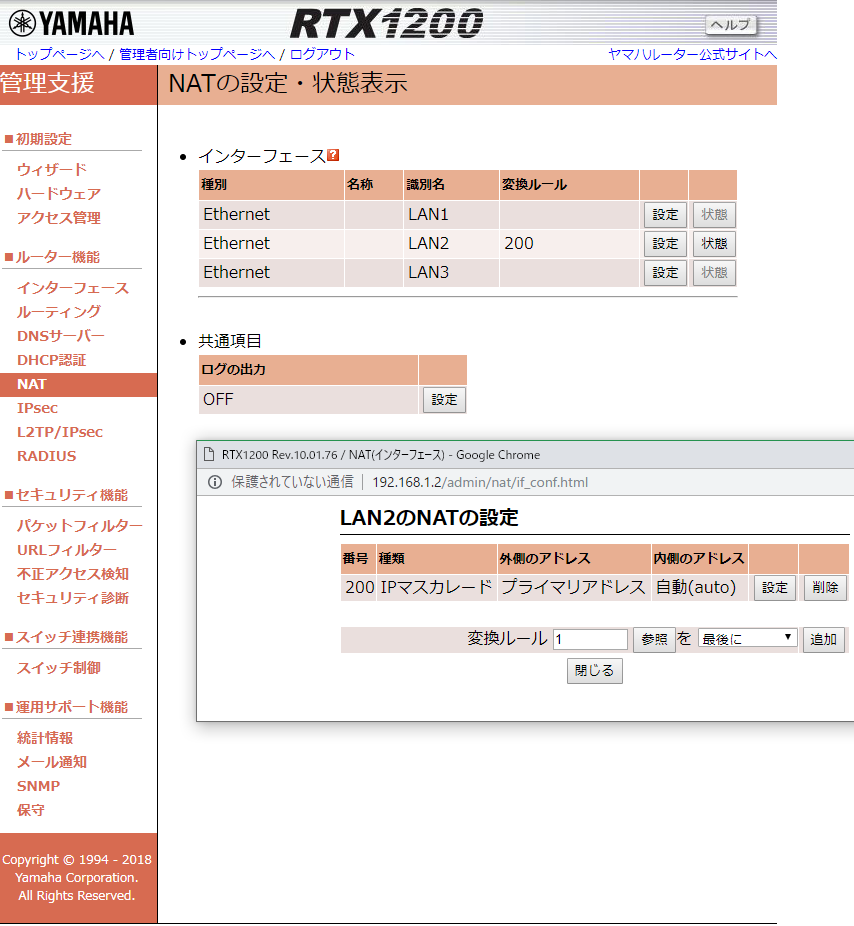This screenshot has width=854, height=926.
Task: Open 統計情報 in the sidebar
Action: click(x=45, y=738)
